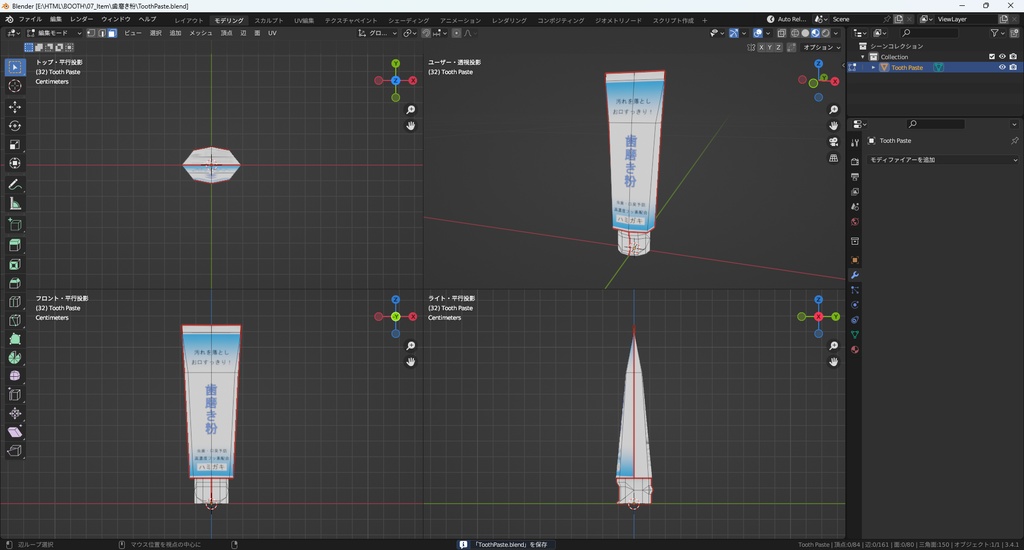Select the Rotate tool

click(x=15, y=126)
